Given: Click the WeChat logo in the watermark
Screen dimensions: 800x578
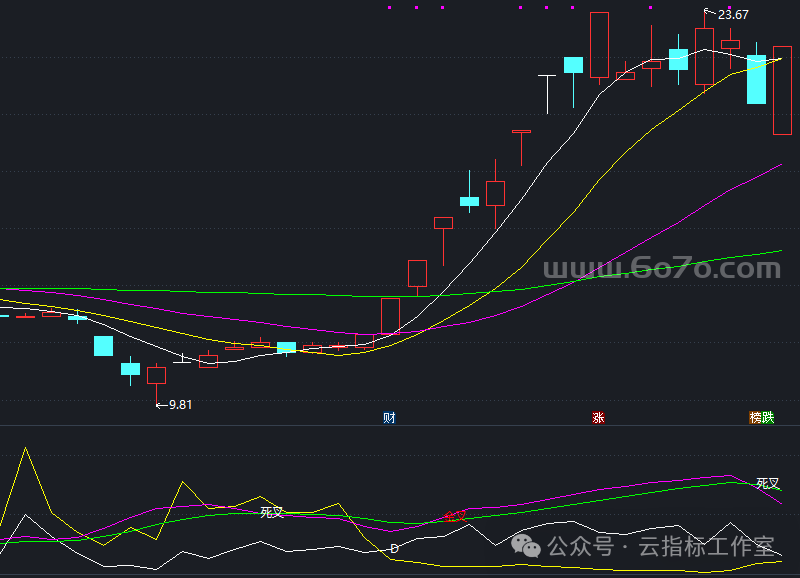Looking at the screenshot, I should (x=526, y=545).
